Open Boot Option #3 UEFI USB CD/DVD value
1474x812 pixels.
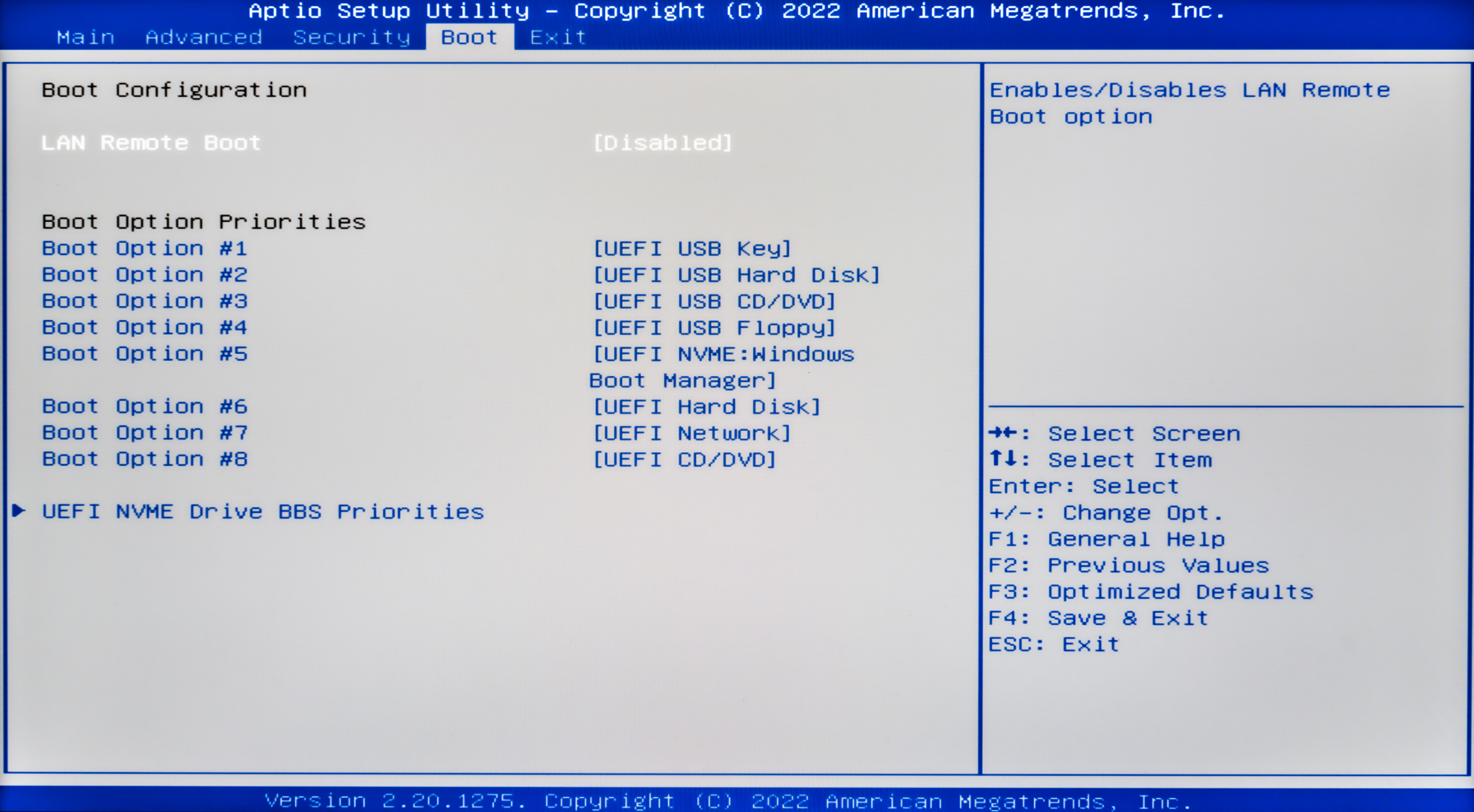714,301
